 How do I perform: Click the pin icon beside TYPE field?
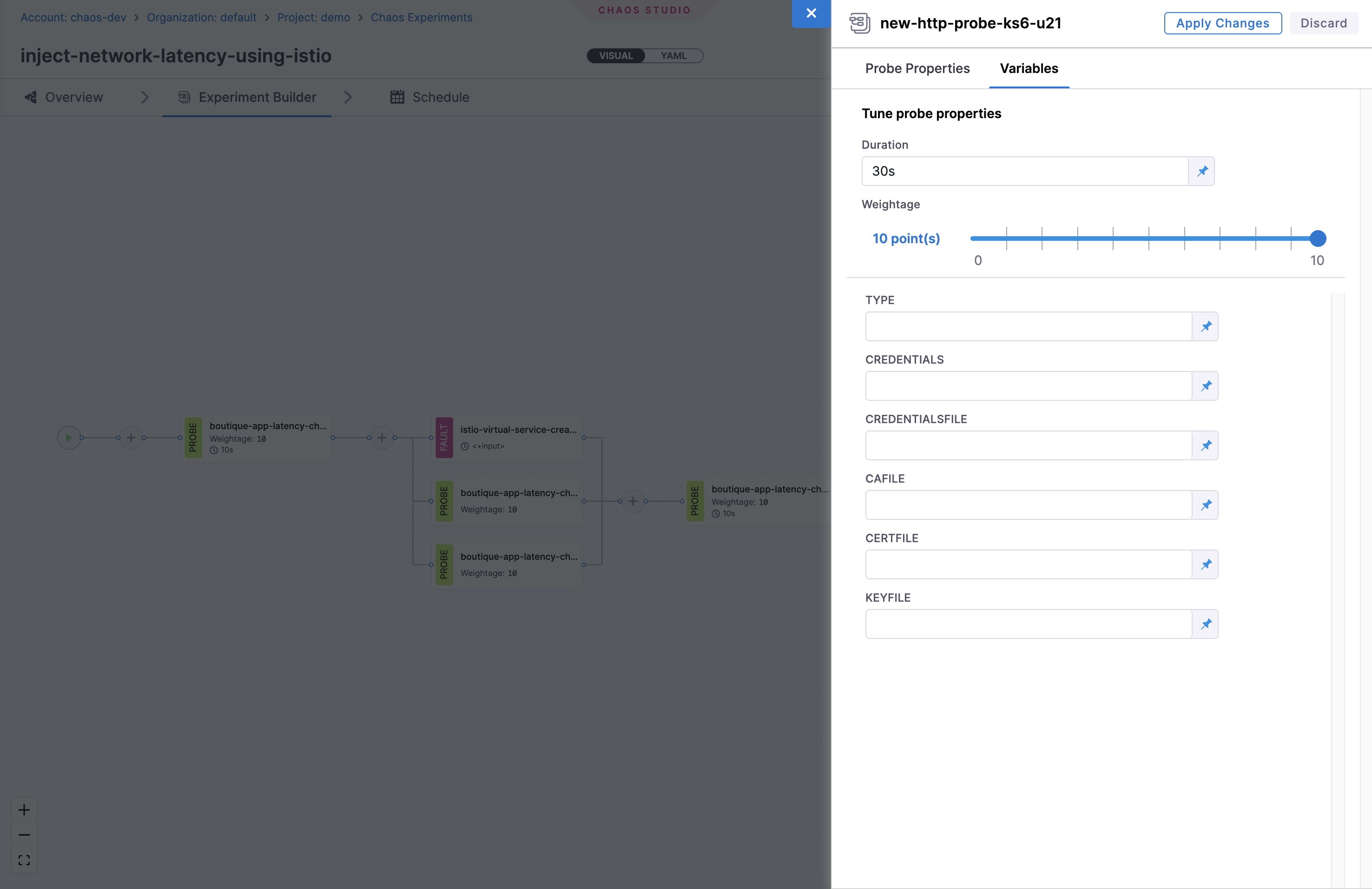(x=1206, y=326)
